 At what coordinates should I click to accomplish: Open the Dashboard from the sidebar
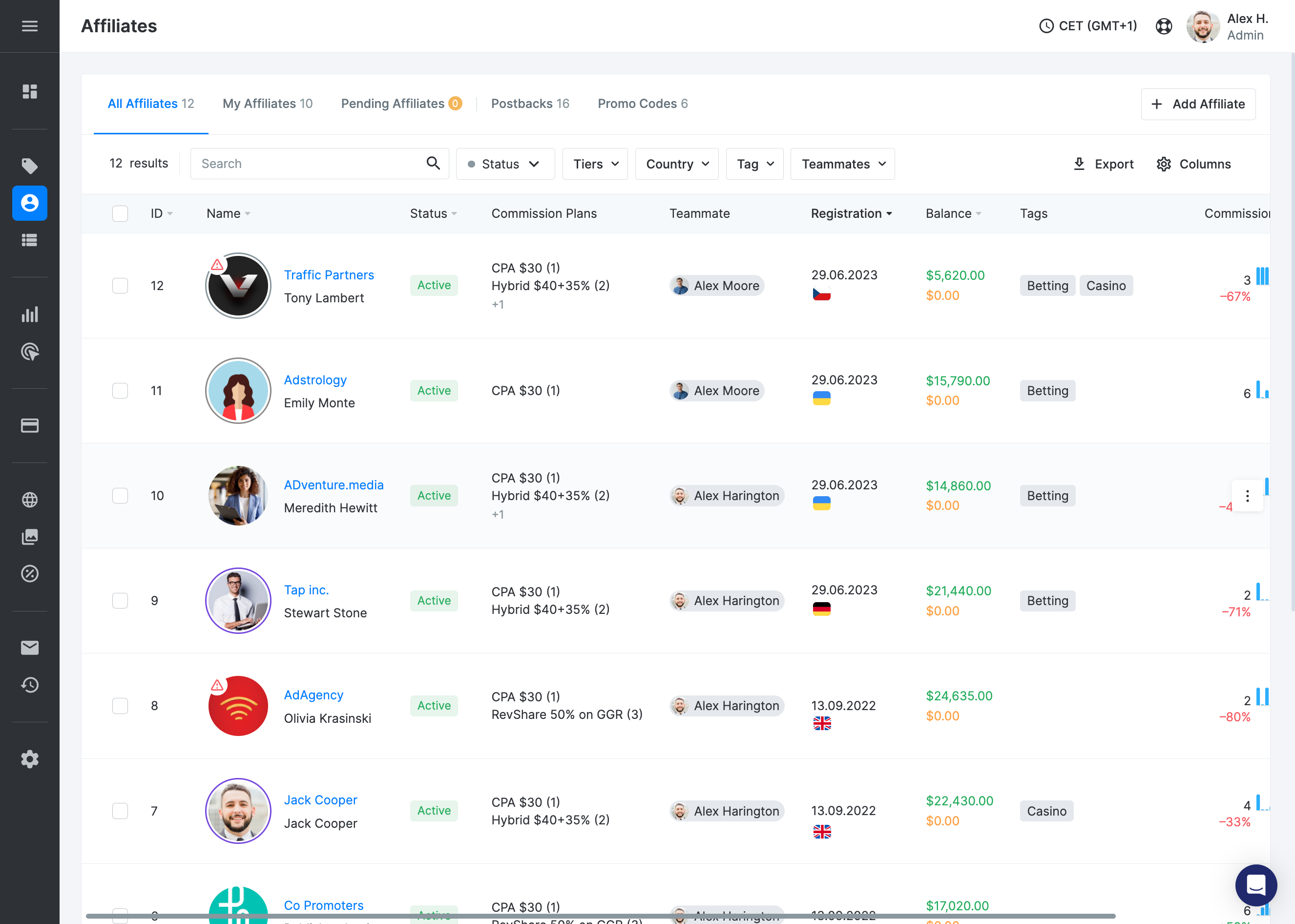tap(30, 91)
